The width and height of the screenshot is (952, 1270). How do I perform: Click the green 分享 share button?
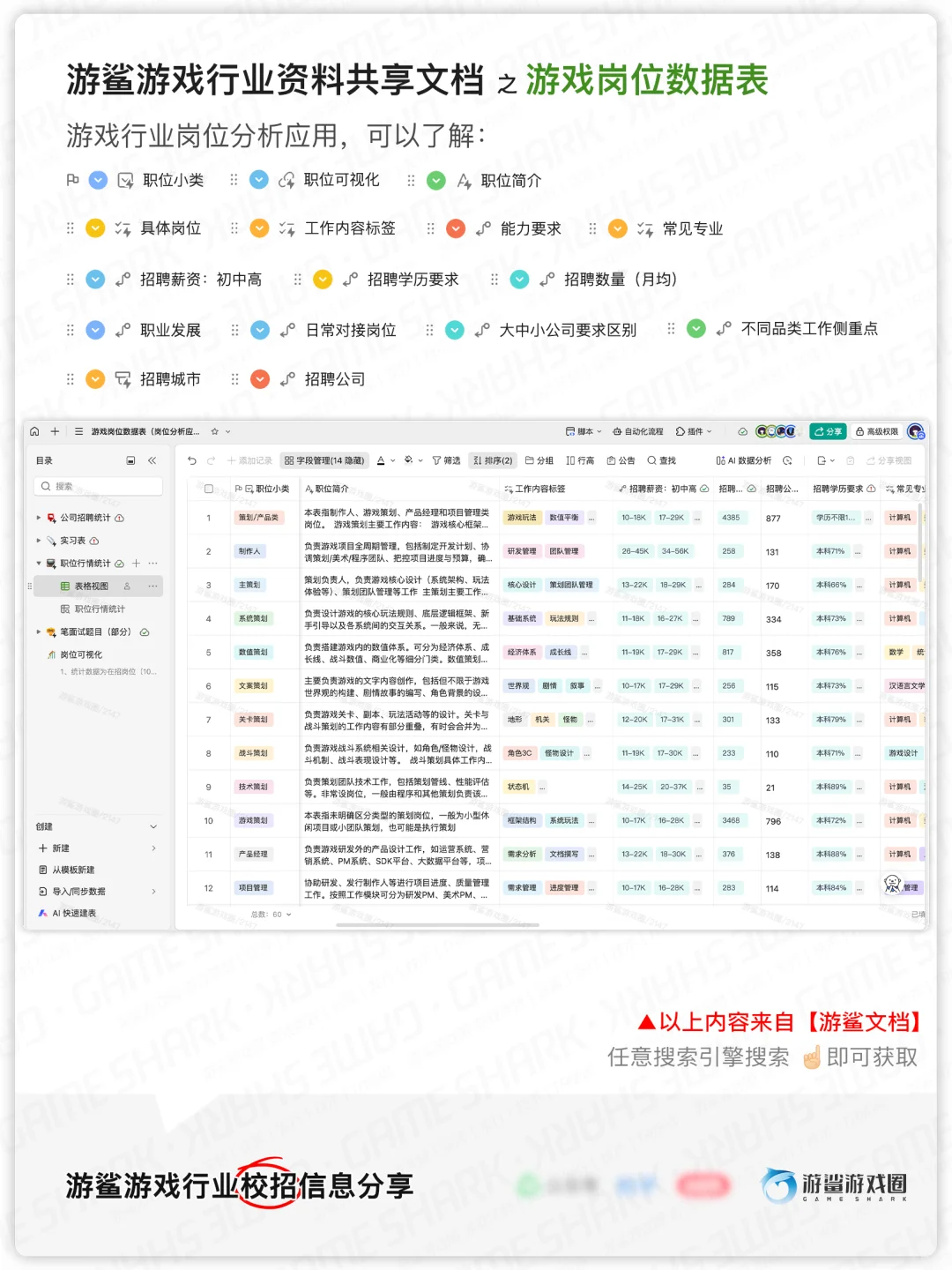tap(829, 431)
